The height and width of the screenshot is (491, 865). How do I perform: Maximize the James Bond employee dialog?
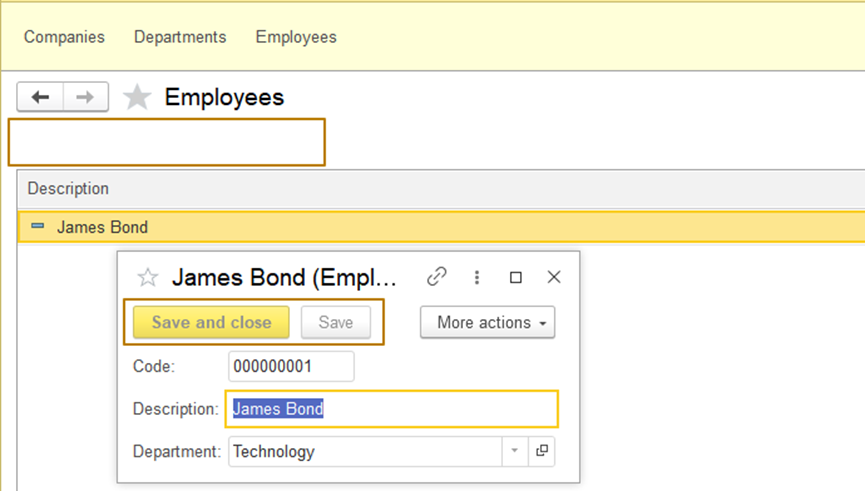516,277
